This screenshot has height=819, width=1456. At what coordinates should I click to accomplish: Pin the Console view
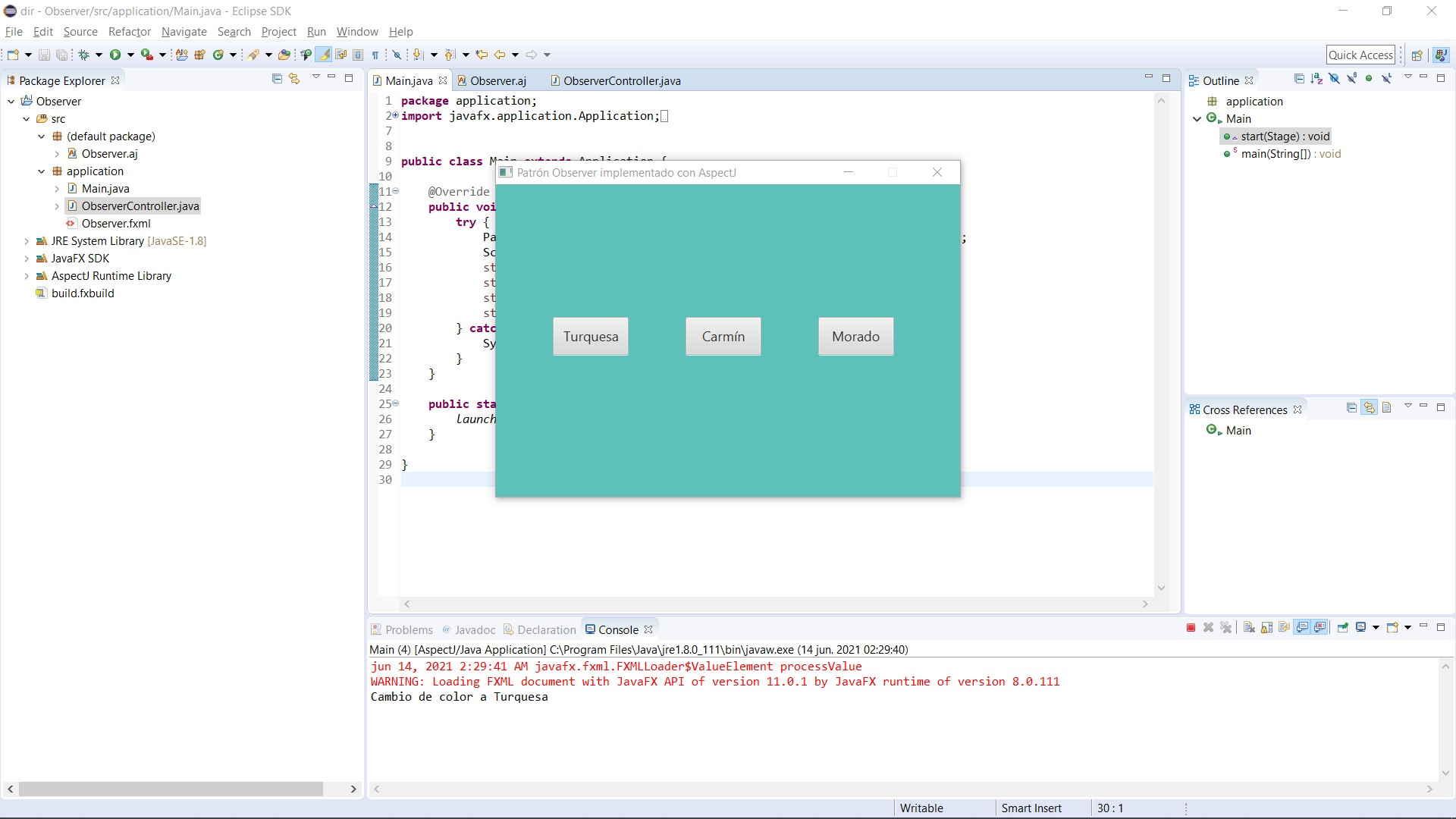click(x=1343, y=628)
